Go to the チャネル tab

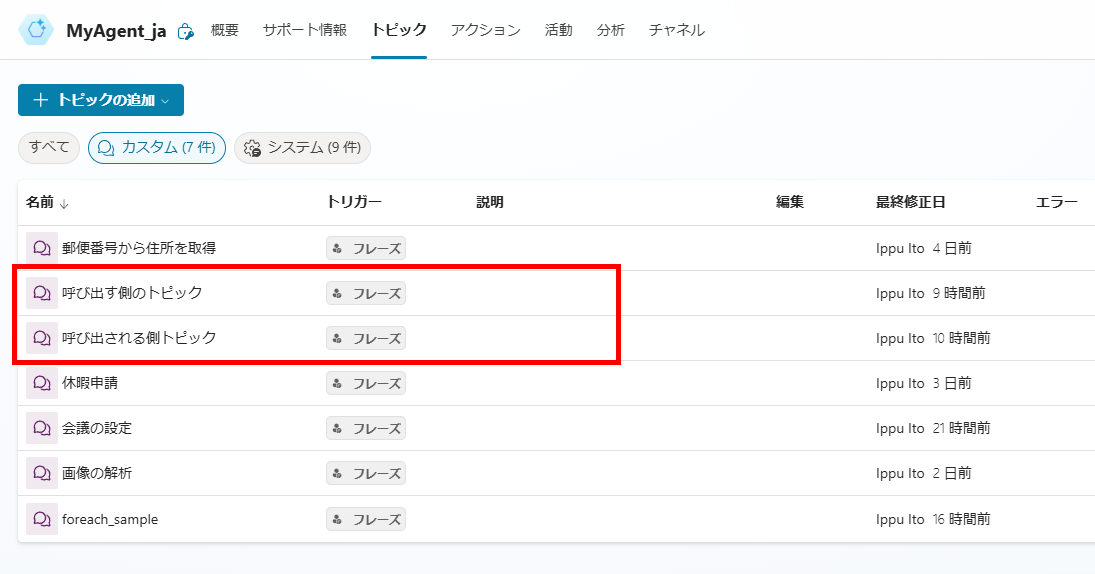tap(677, 30)
